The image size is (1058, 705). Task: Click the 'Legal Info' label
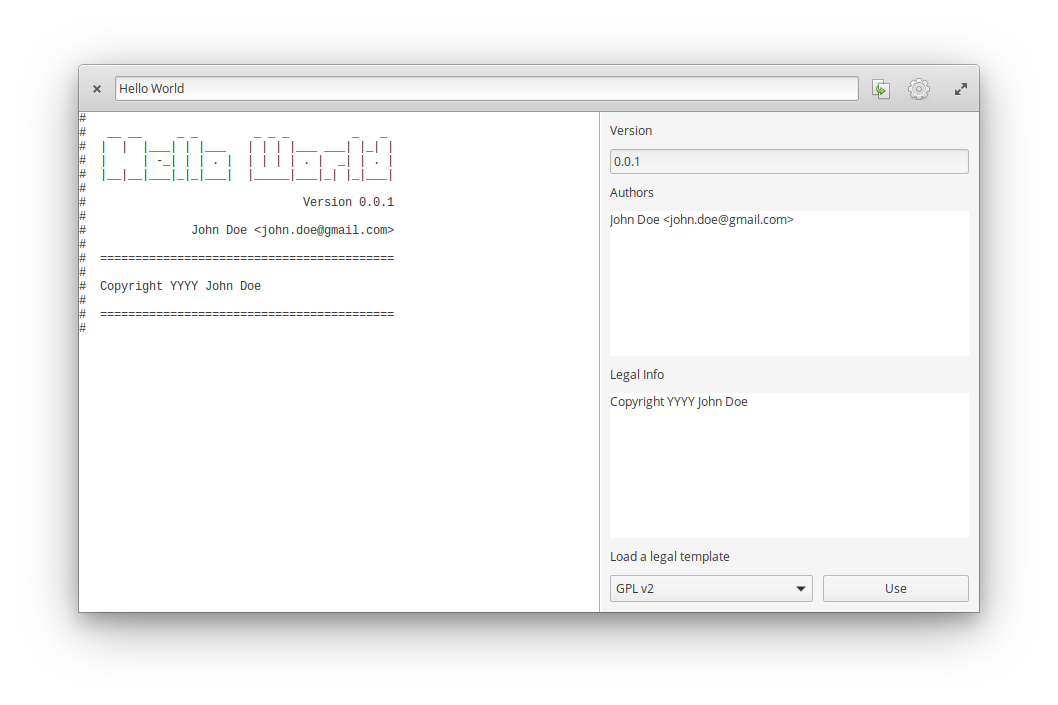(x=637, y=374)
